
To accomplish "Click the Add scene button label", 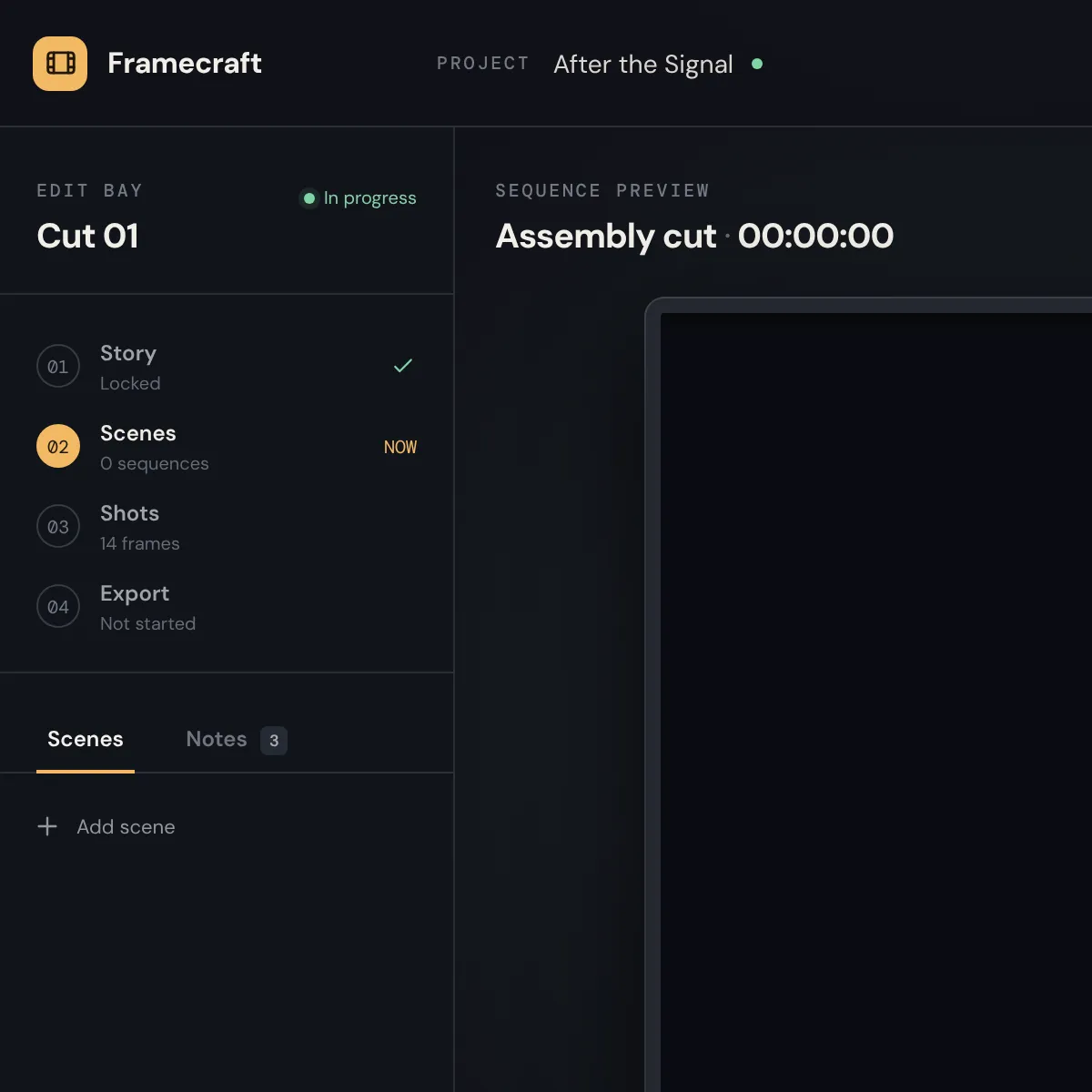I will pos(126,826).
